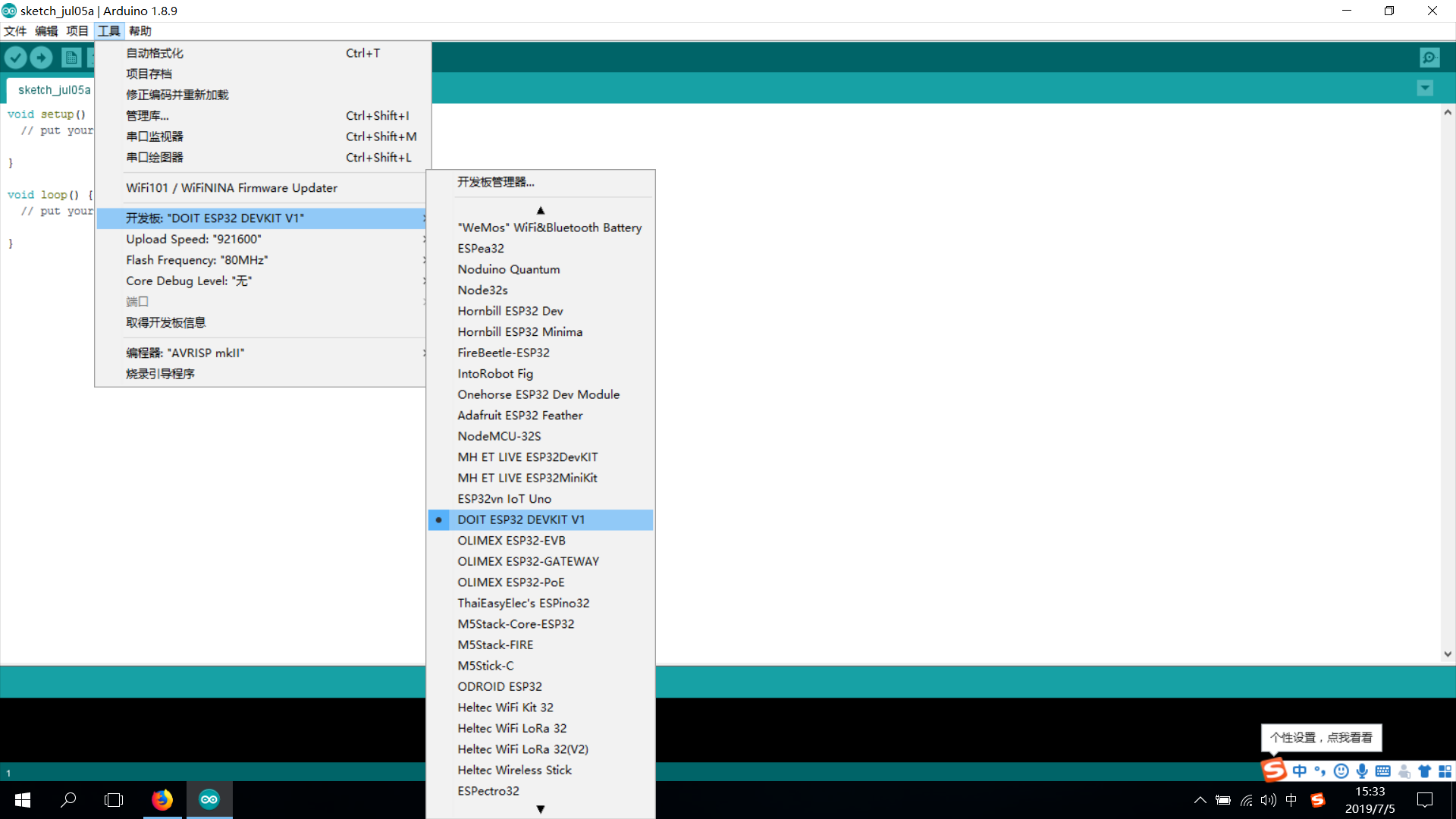Screen dimensions: 1456x819
Task: Click the Upload arrow toolbar icon
Action: 42,58
